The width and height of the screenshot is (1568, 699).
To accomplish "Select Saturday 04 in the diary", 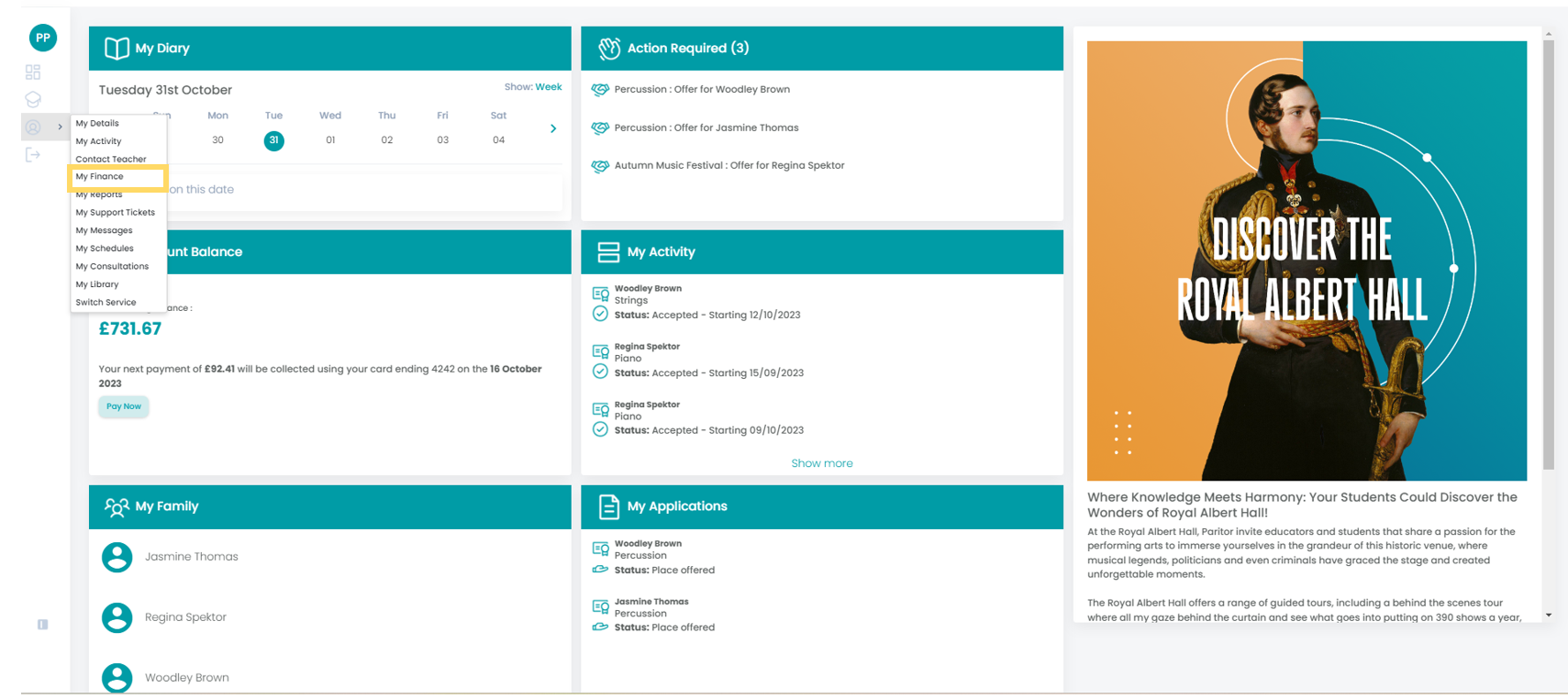I will (x=499, y=140).
